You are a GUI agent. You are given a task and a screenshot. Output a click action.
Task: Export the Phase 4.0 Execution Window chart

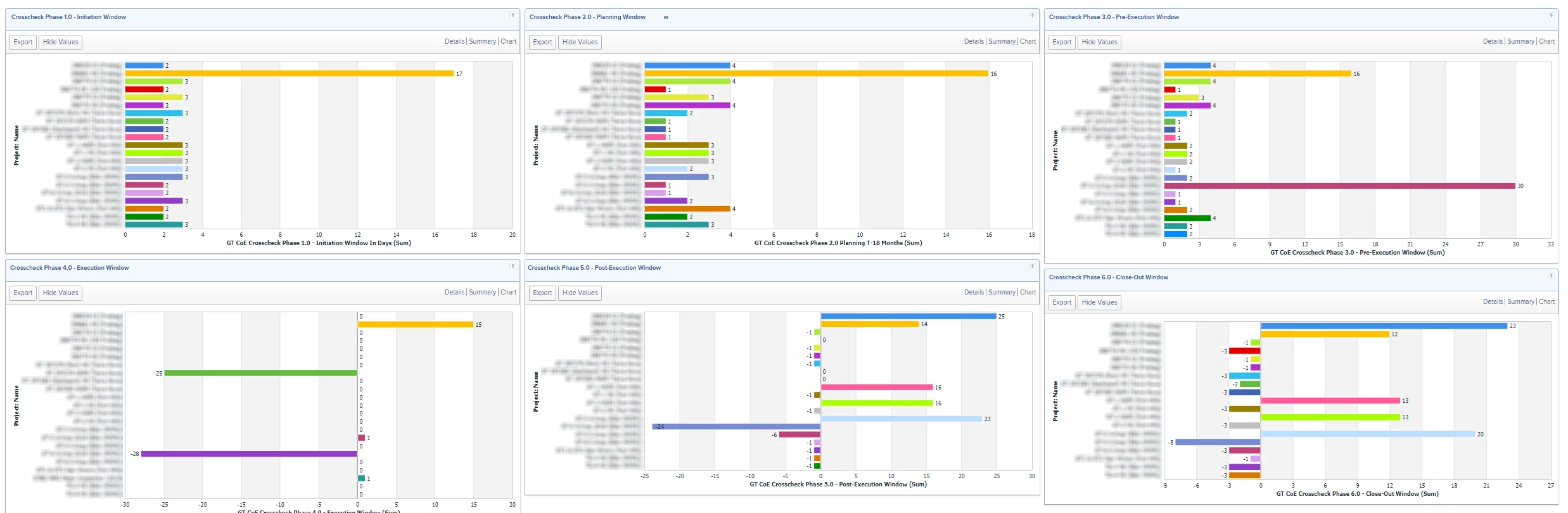point(23,293)
